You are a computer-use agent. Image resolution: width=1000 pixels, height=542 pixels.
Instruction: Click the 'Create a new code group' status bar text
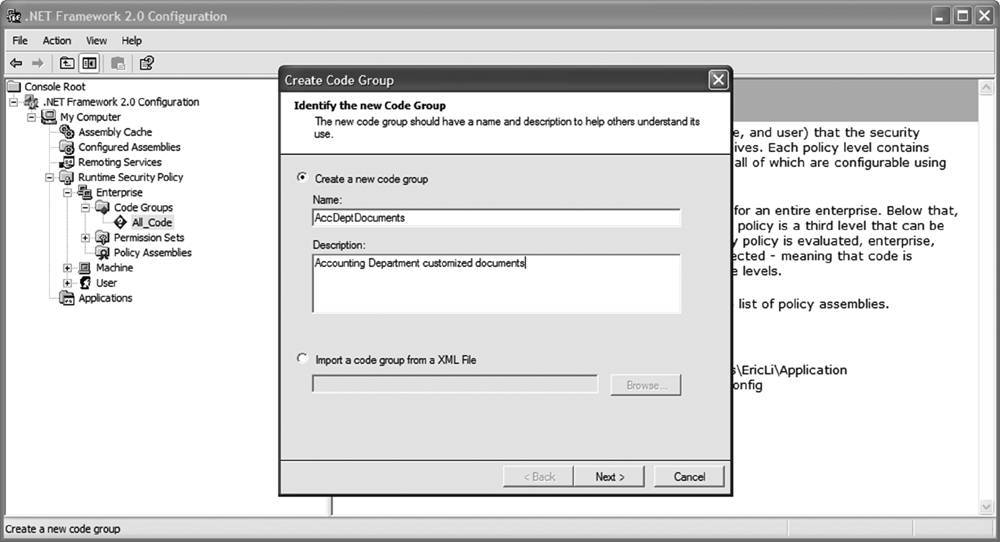coord(62,529)
